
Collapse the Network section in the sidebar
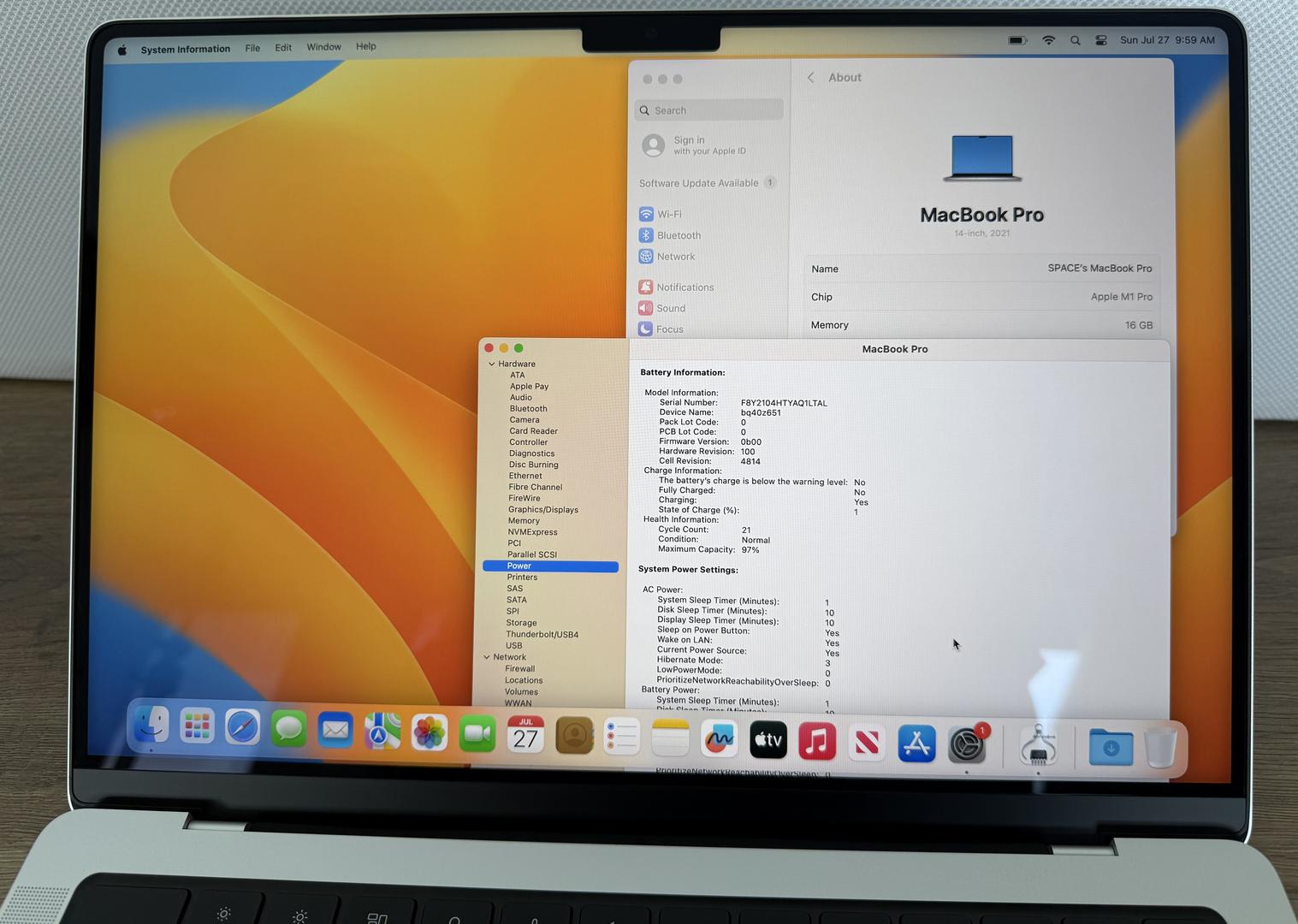[x=487, y=657]
